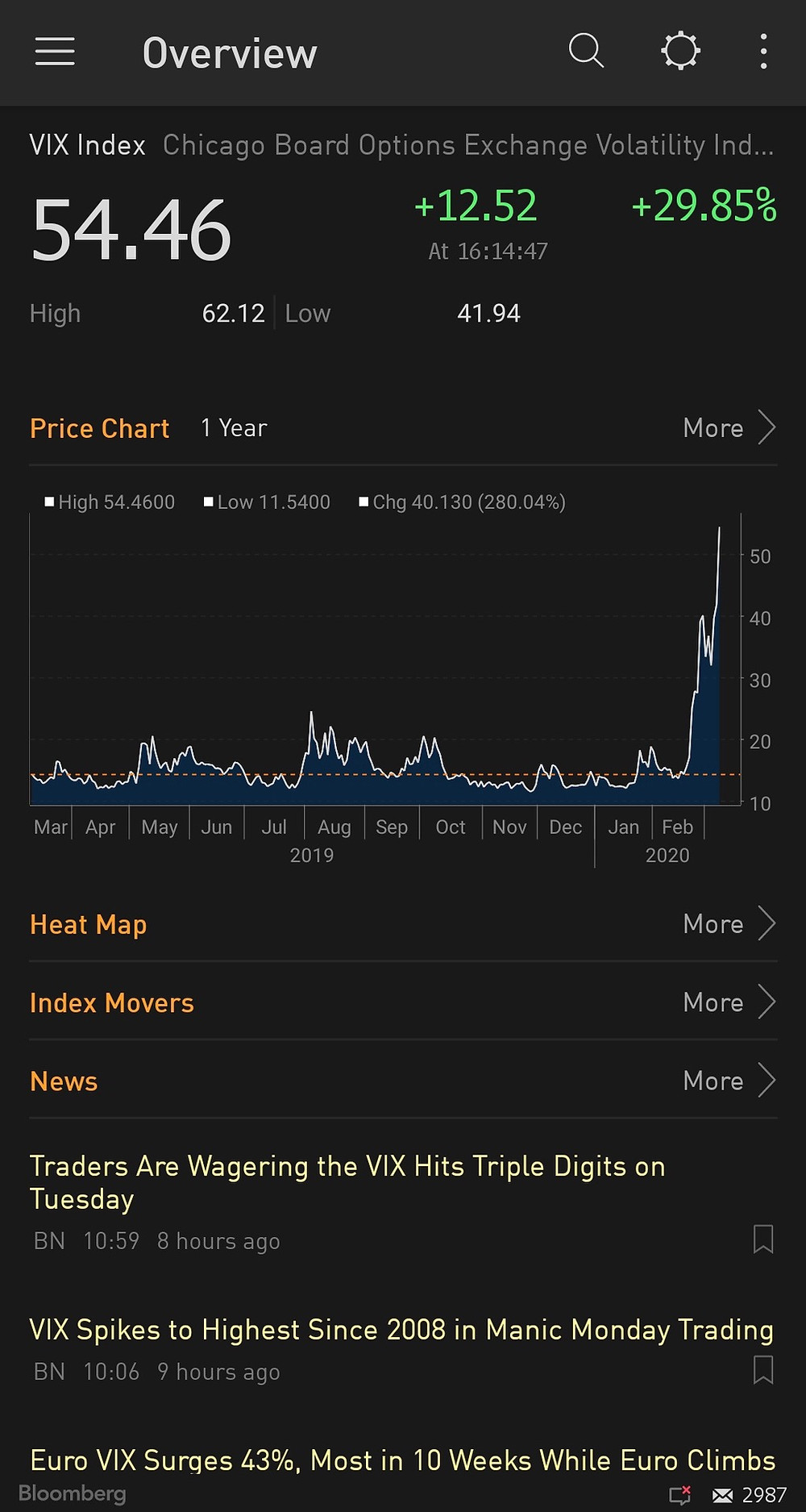Tap the 2987 unread message count
The height and width of the screenshot is (1512, 806).
764,1495
